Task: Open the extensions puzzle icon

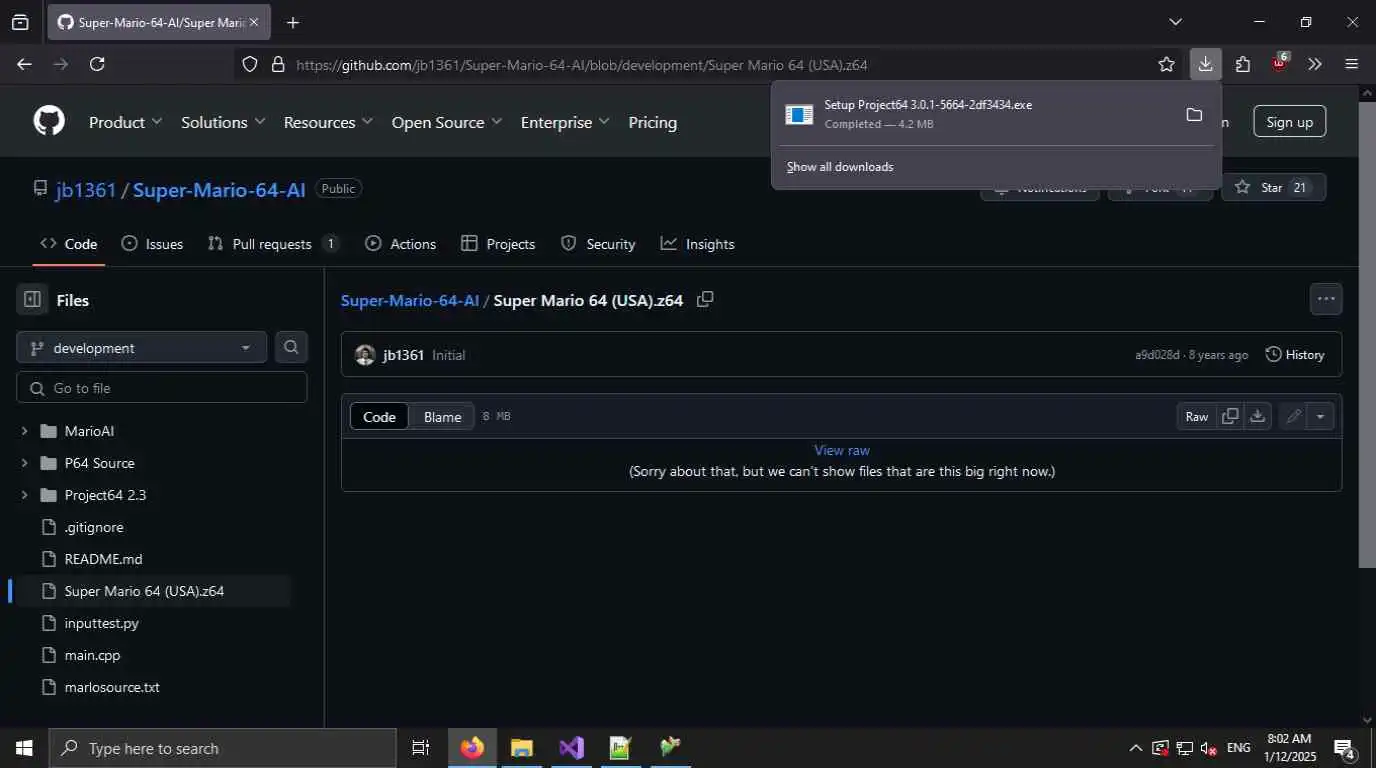Action: (1242, 64)
